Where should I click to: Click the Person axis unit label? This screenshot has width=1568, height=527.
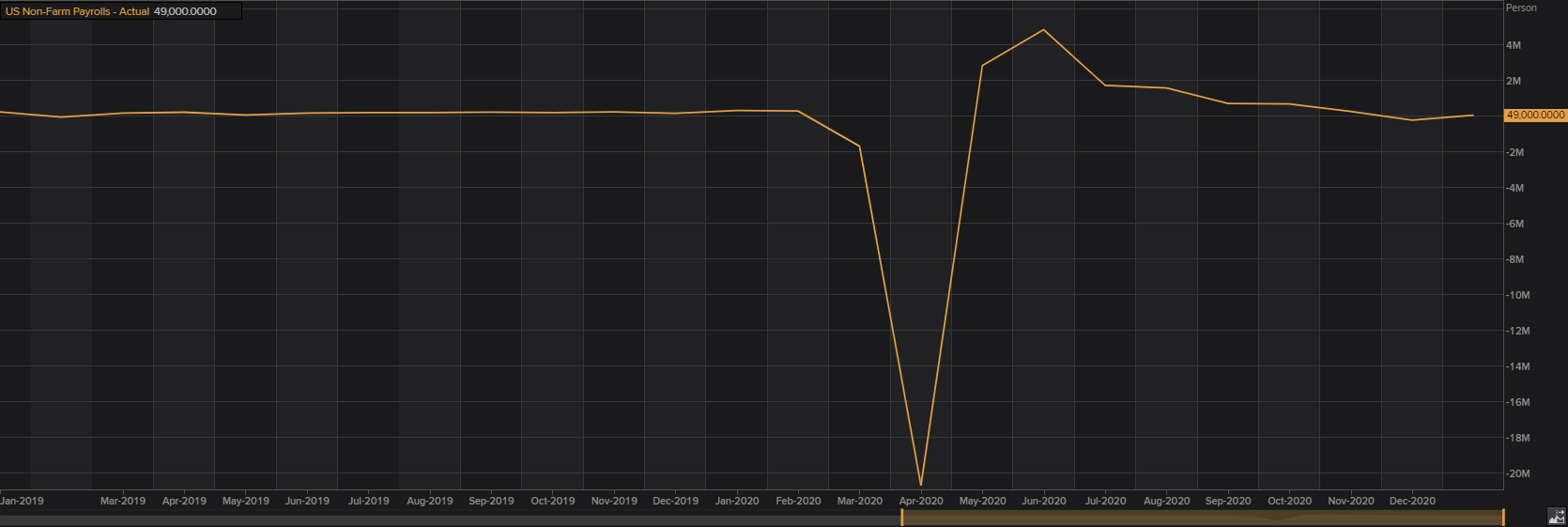click(x=1521, y=8)
